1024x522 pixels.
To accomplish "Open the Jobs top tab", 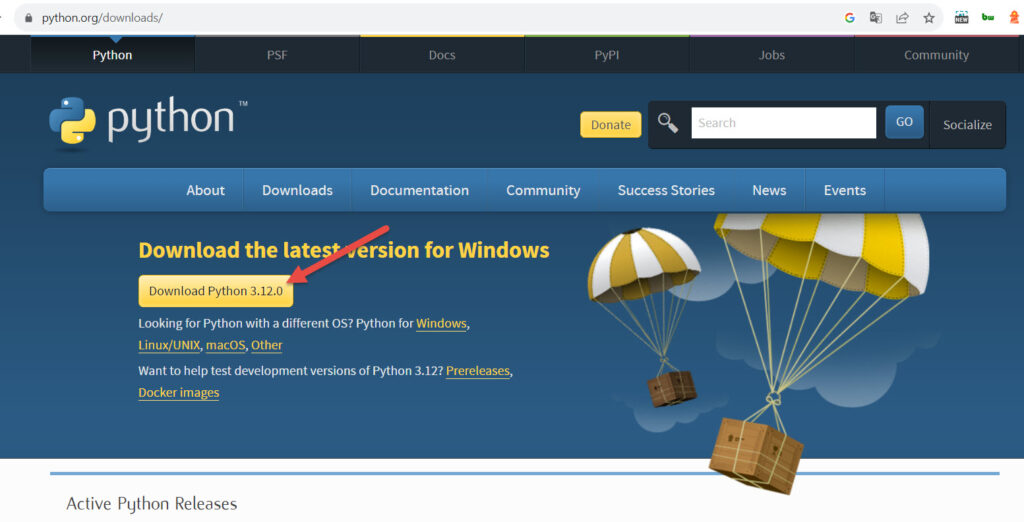I will pos(772,55).
